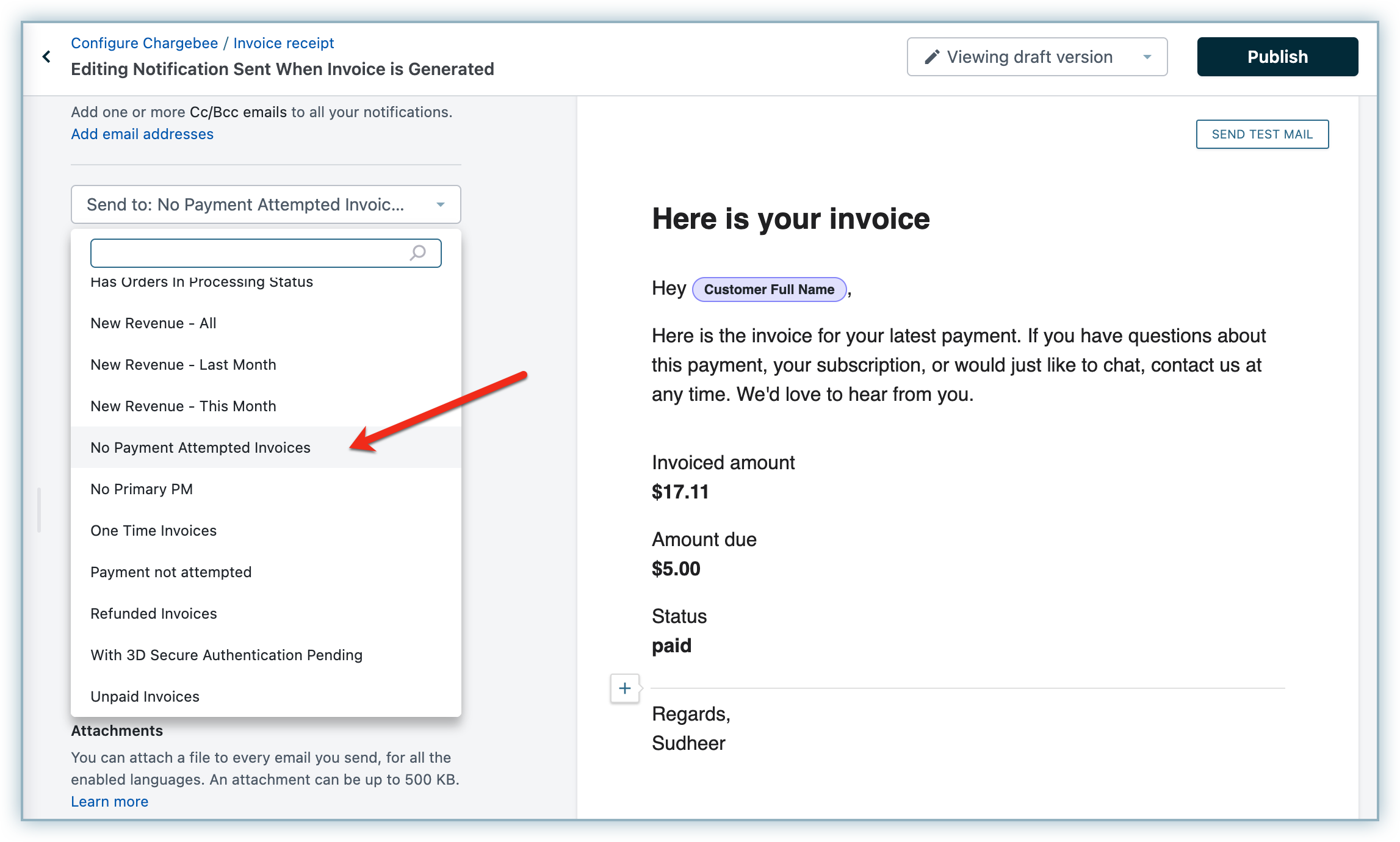
Task: Focus the dropdown search input field
Action: tap(247, 253)
